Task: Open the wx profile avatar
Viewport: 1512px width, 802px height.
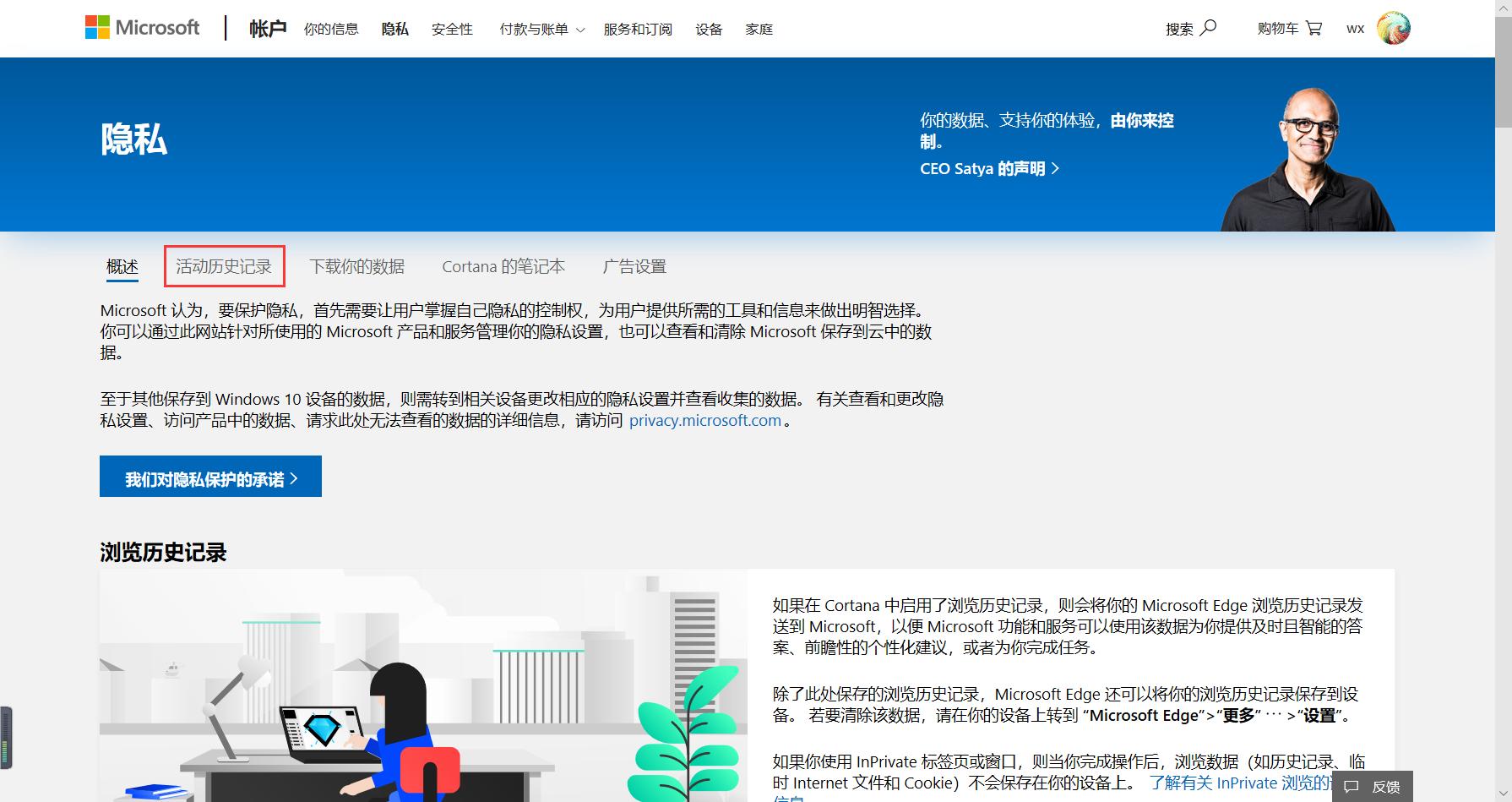Action: pos(1393,27)
